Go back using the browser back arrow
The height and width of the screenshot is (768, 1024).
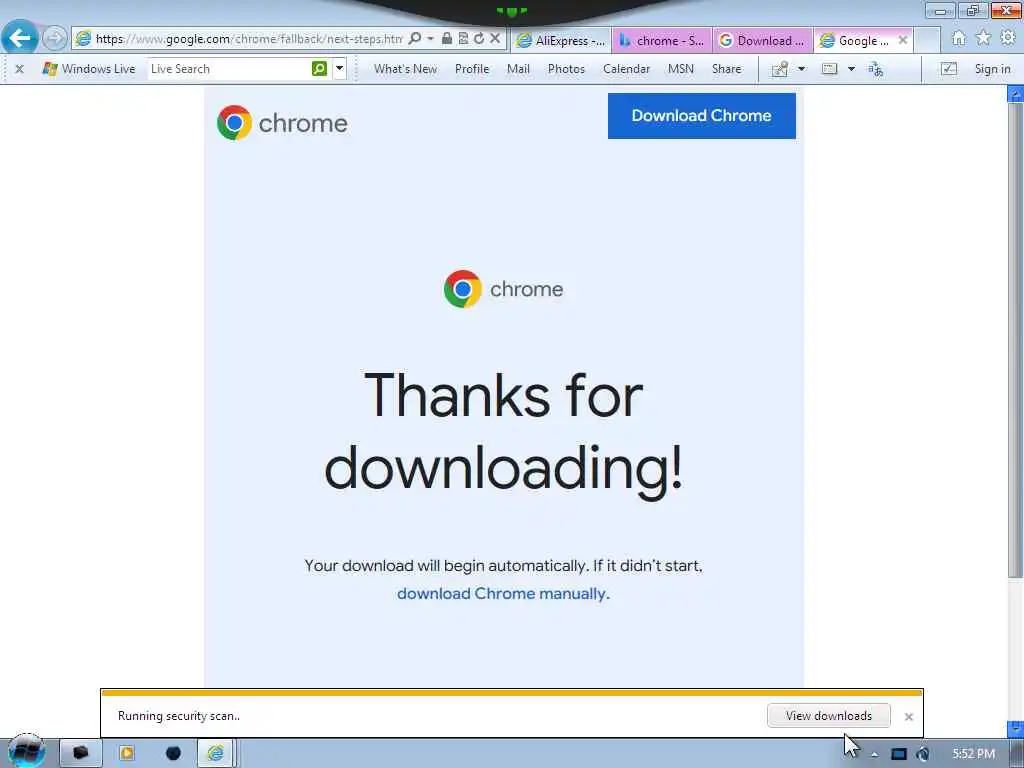click(20, 37)
